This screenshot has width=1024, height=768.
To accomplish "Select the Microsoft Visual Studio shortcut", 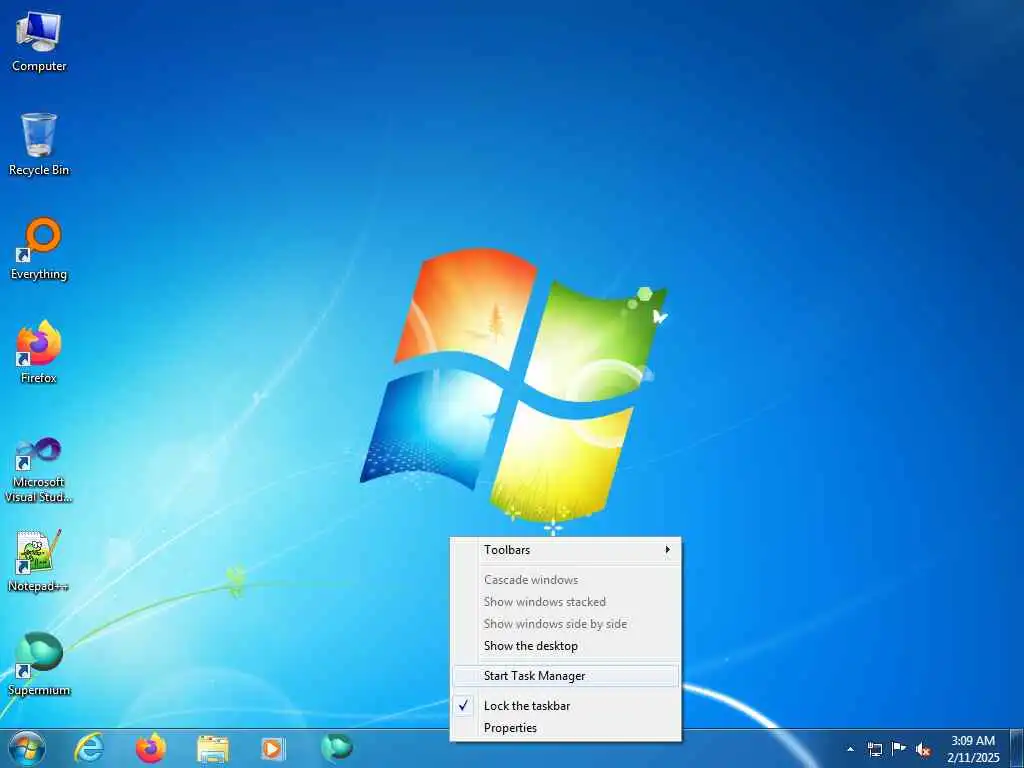I will pyautogui.click(x=39, y=470).
